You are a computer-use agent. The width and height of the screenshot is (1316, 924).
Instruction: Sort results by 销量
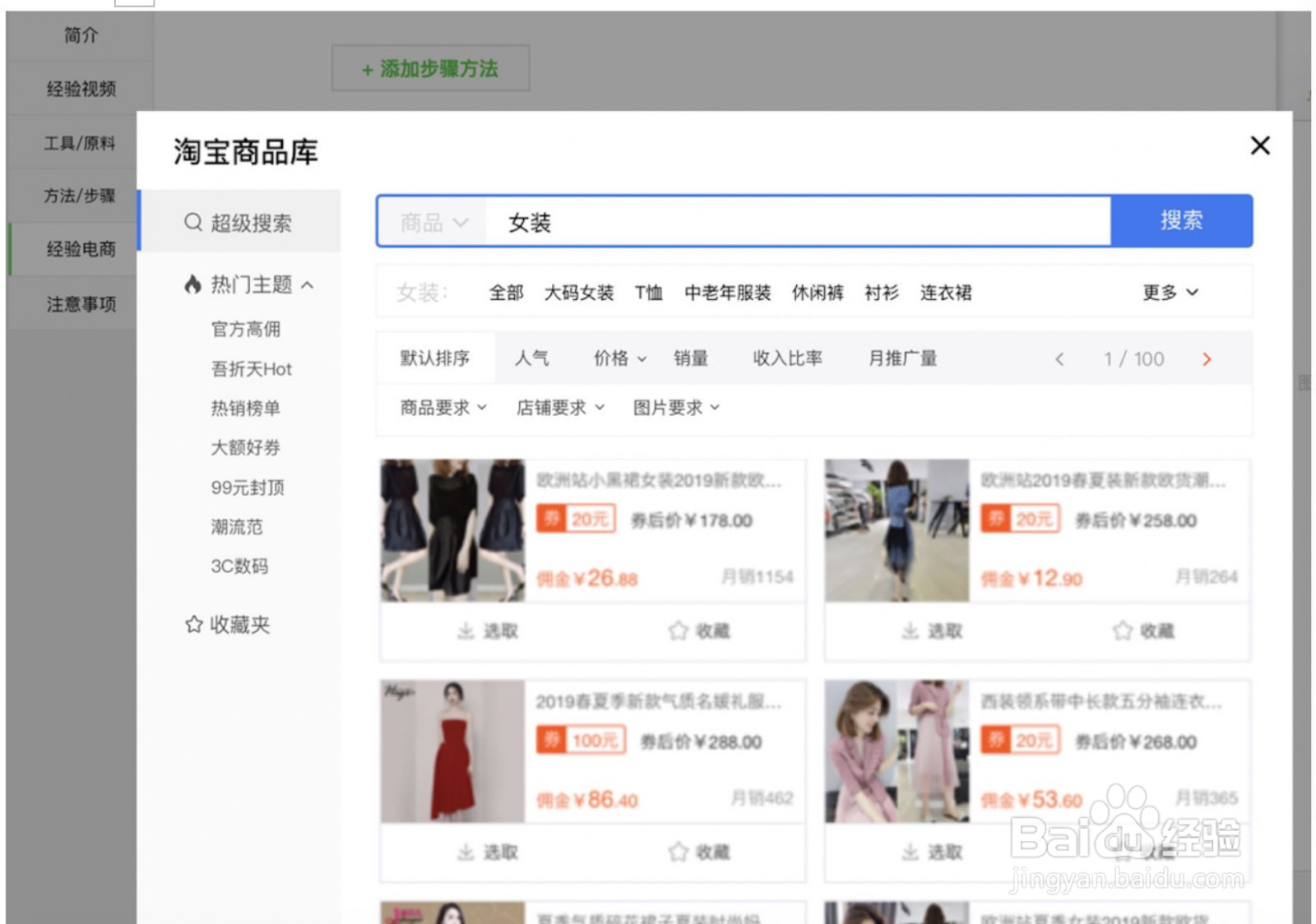pyautogui.click(x=691, y=358)
